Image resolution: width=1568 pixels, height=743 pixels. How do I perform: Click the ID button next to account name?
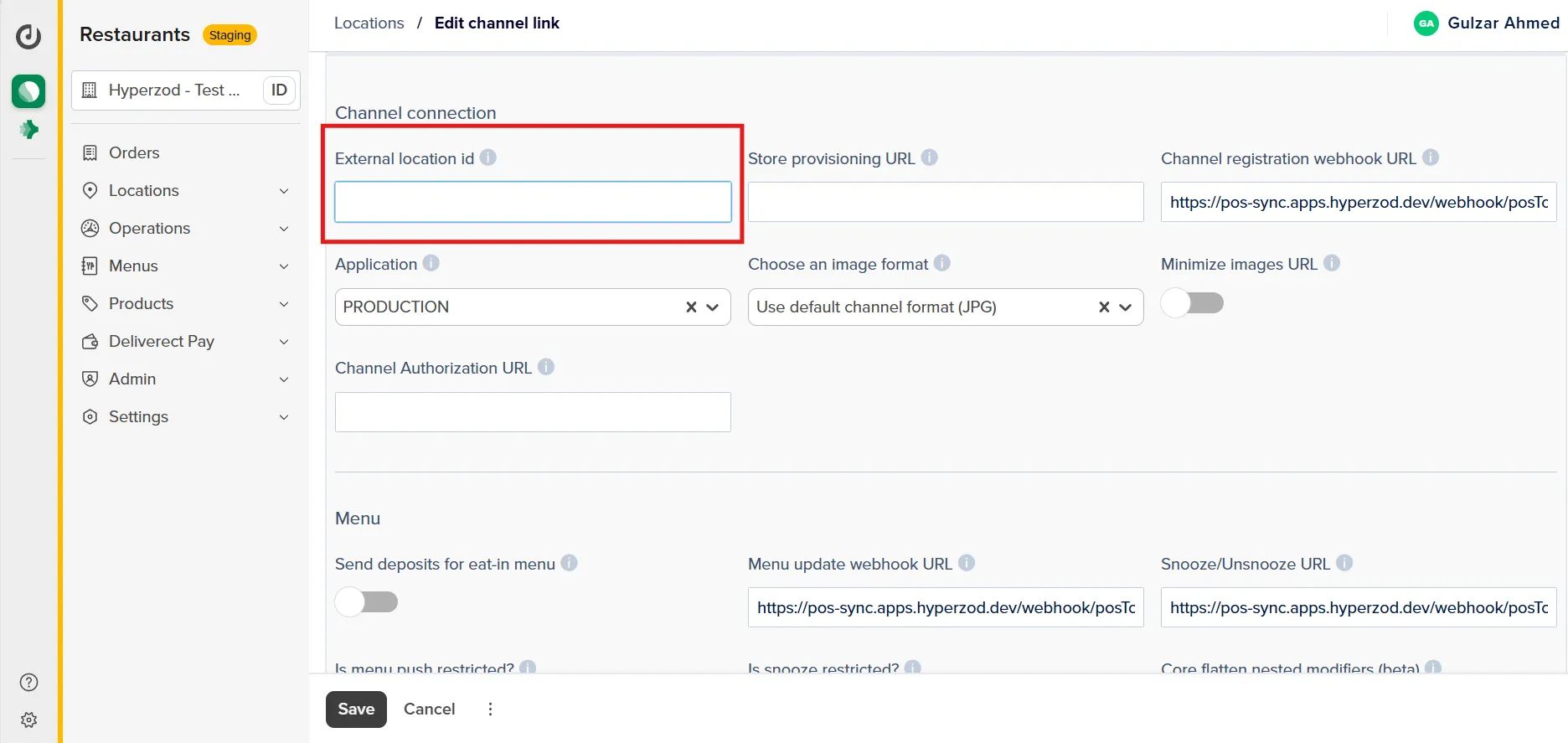(279, 90)
